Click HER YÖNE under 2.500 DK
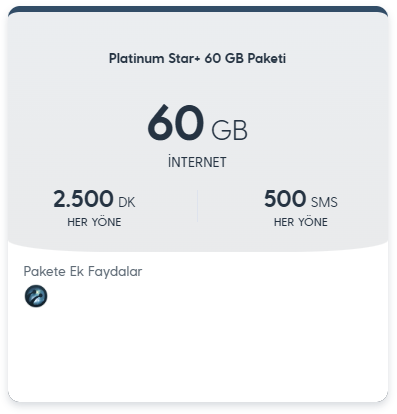 94,222
